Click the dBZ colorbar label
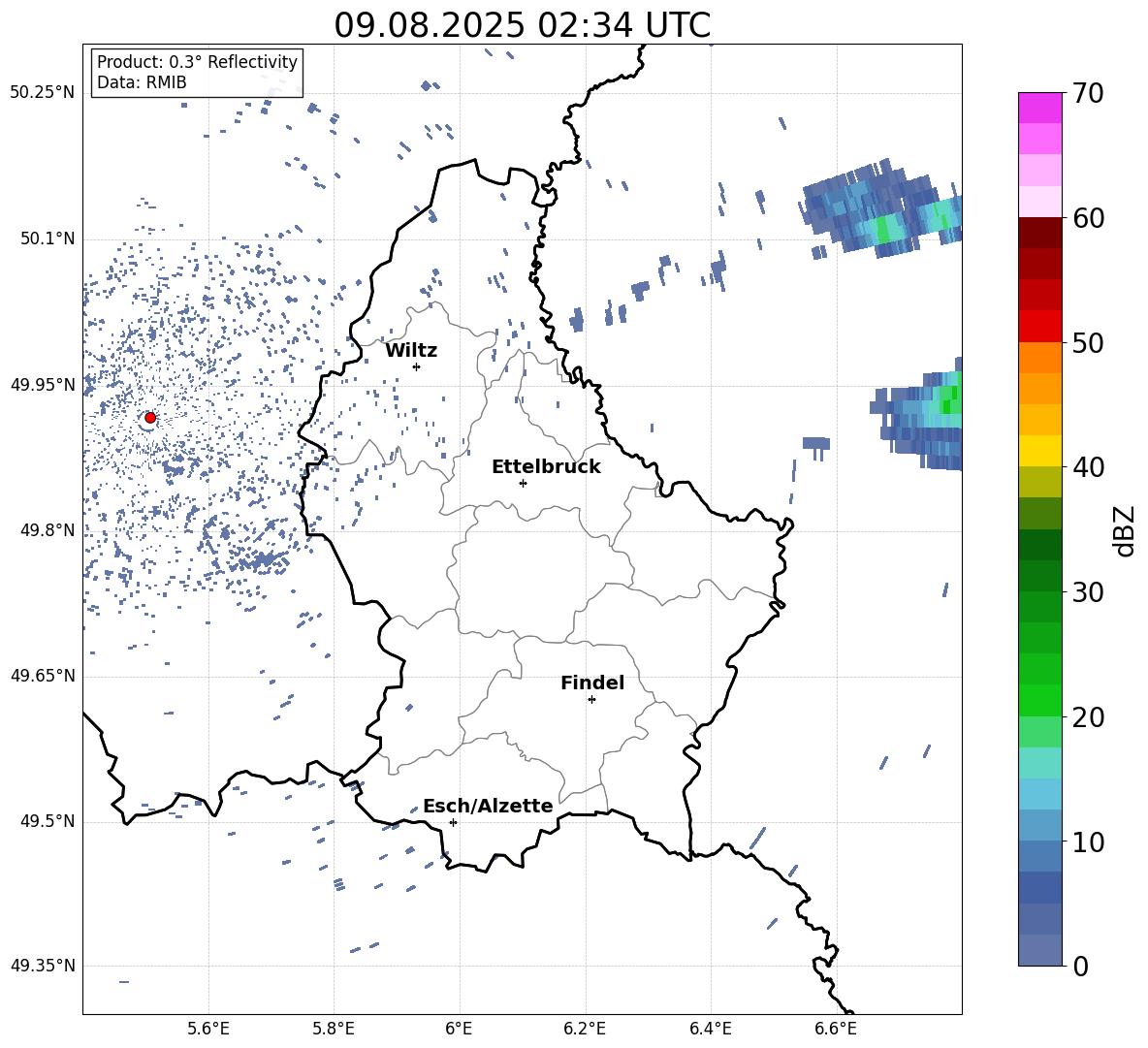 click(1124, 530)
